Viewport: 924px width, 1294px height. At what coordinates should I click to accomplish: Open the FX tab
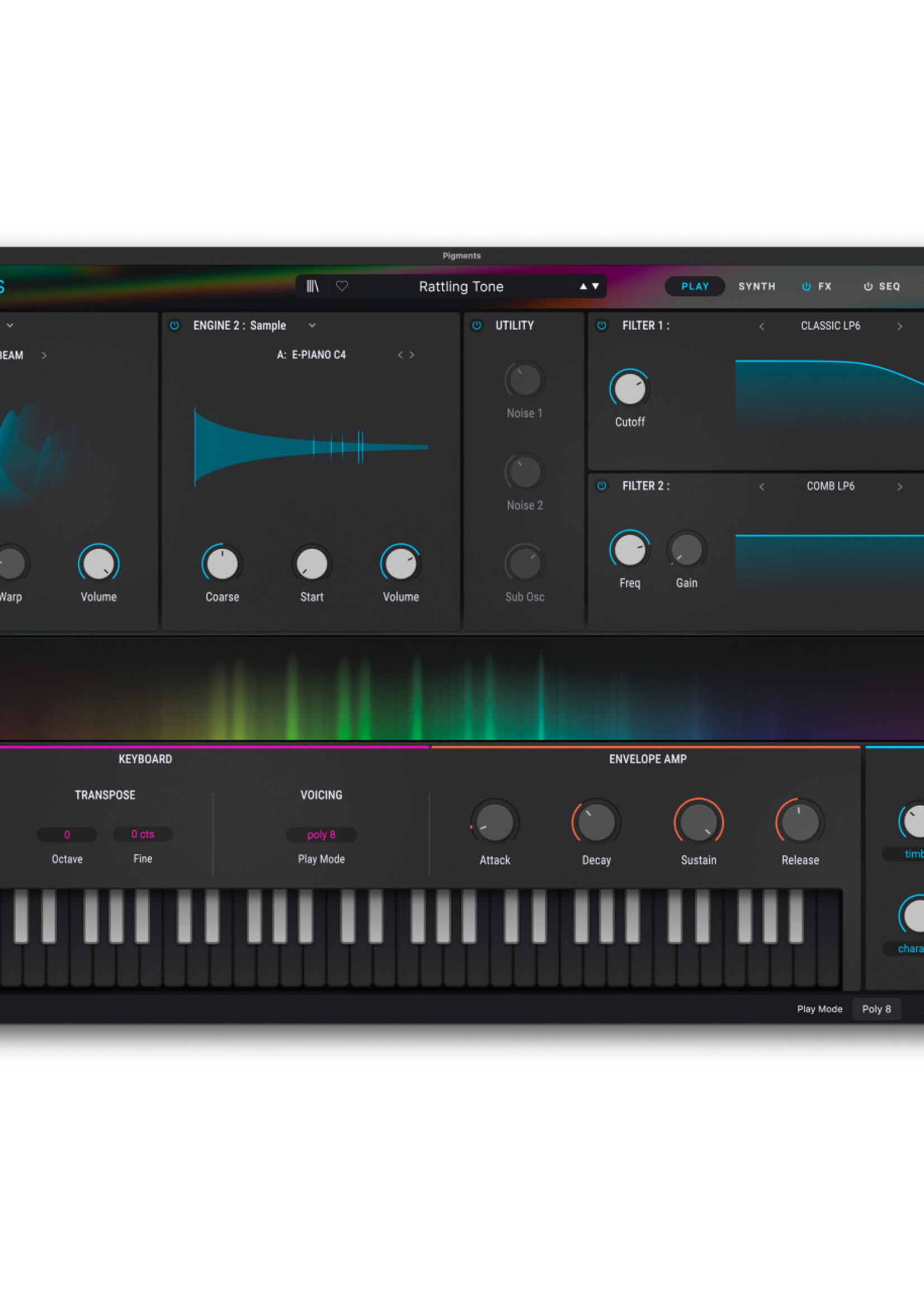coord(825,286)
